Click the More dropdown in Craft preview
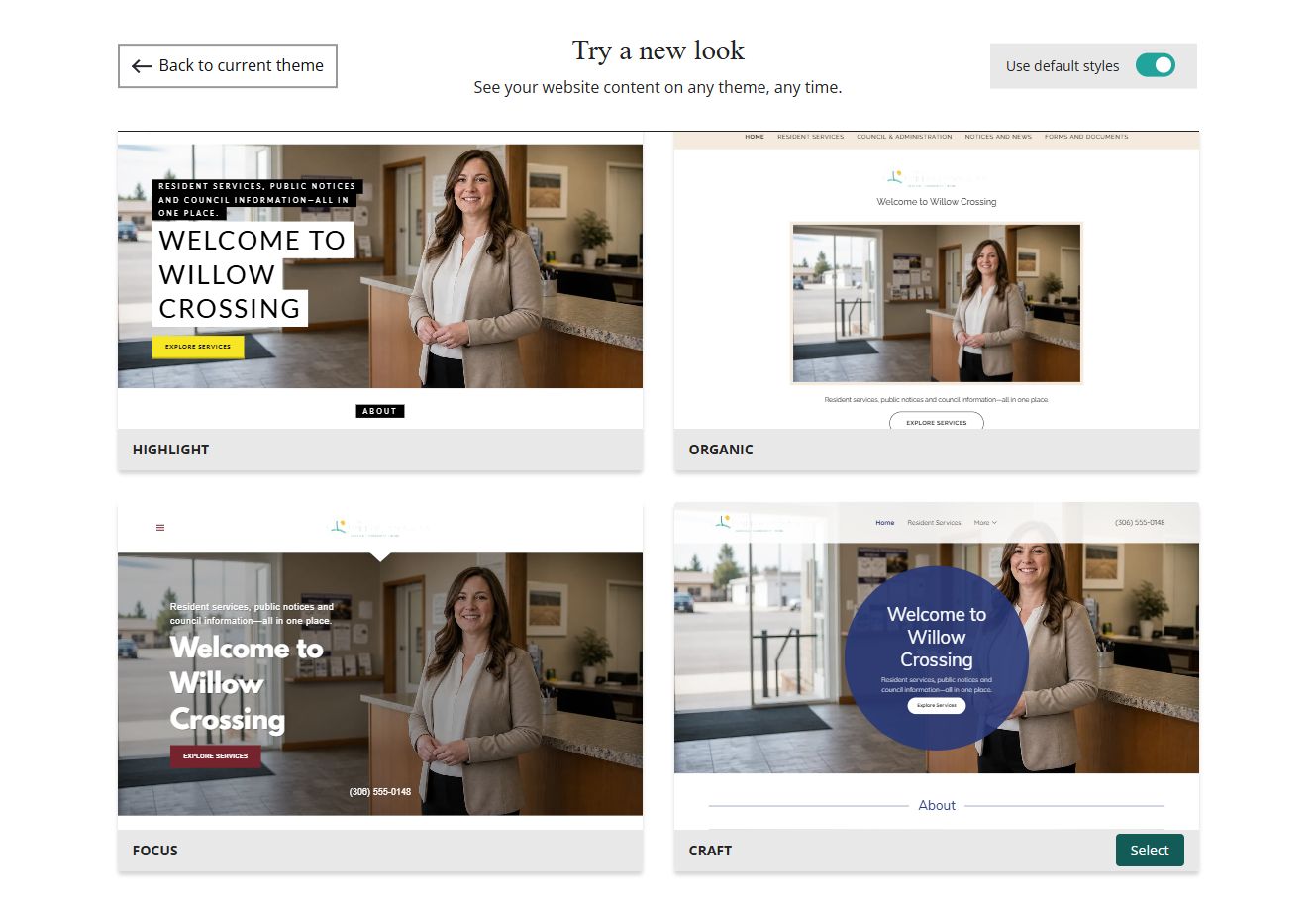This screenshot has width=1316, height=903. (x=985, y=522)
